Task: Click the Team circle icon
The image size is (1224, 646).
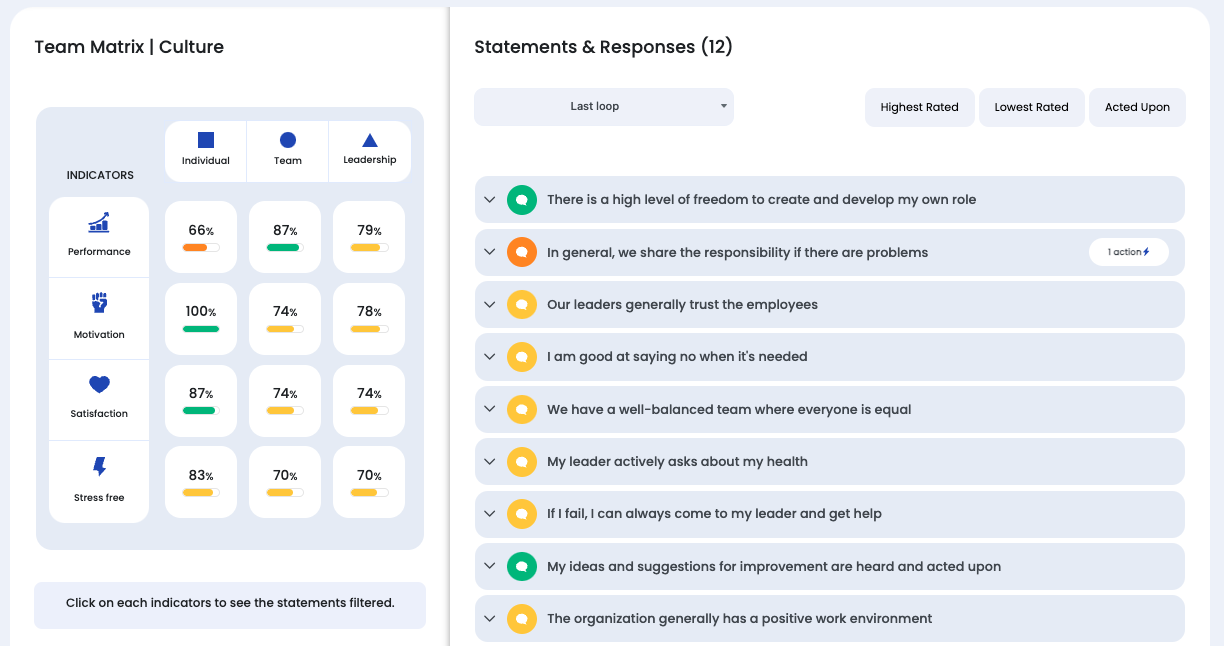Action: tap(288, 141)
